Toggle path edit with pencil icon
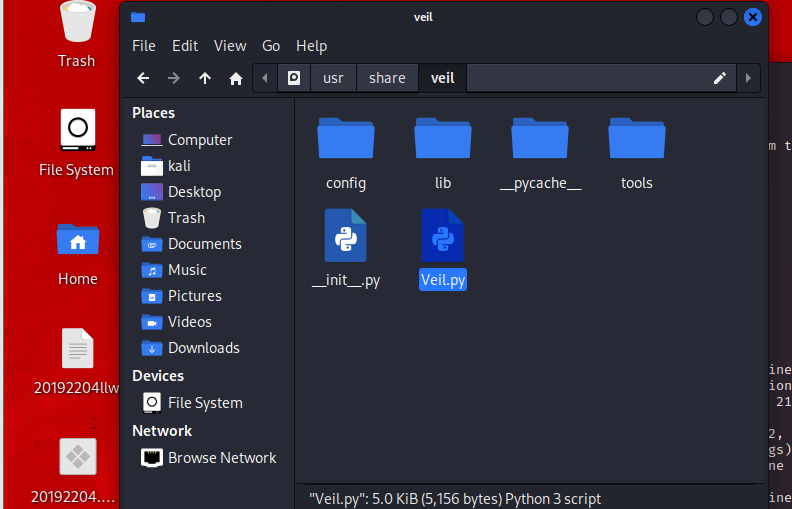 [x=720, y=78]
